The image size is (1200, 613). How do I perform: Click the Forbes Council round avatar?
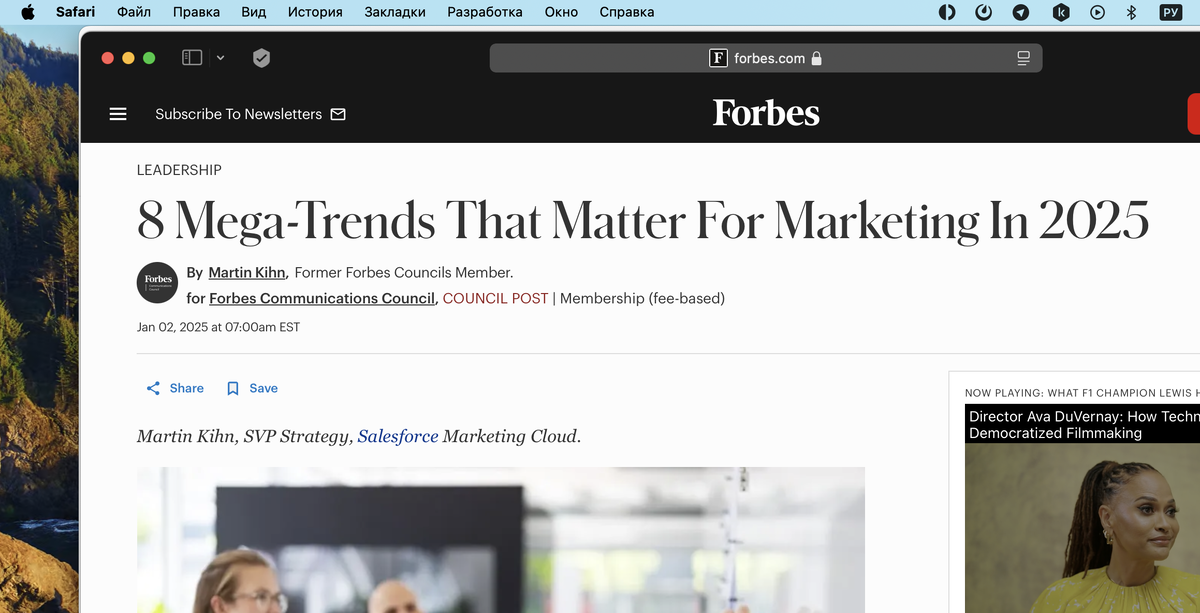click(x=158, y=282)
